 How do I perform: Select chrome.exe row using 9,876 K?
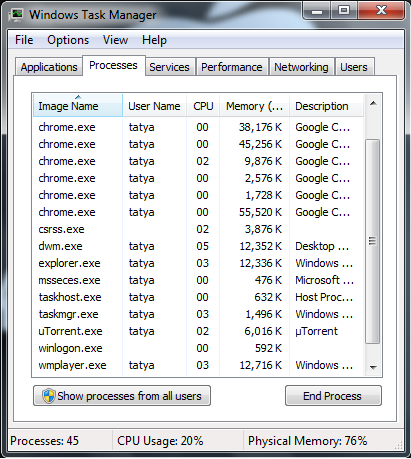click(198, 161)
